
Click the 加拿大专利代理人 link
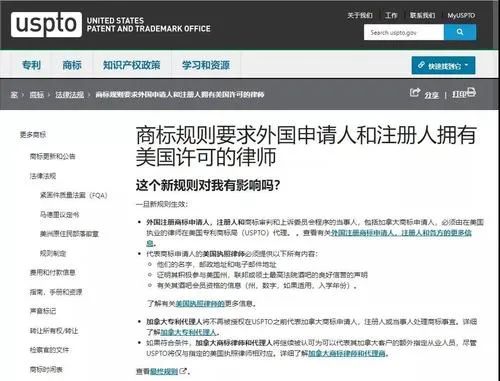[189, 332]
